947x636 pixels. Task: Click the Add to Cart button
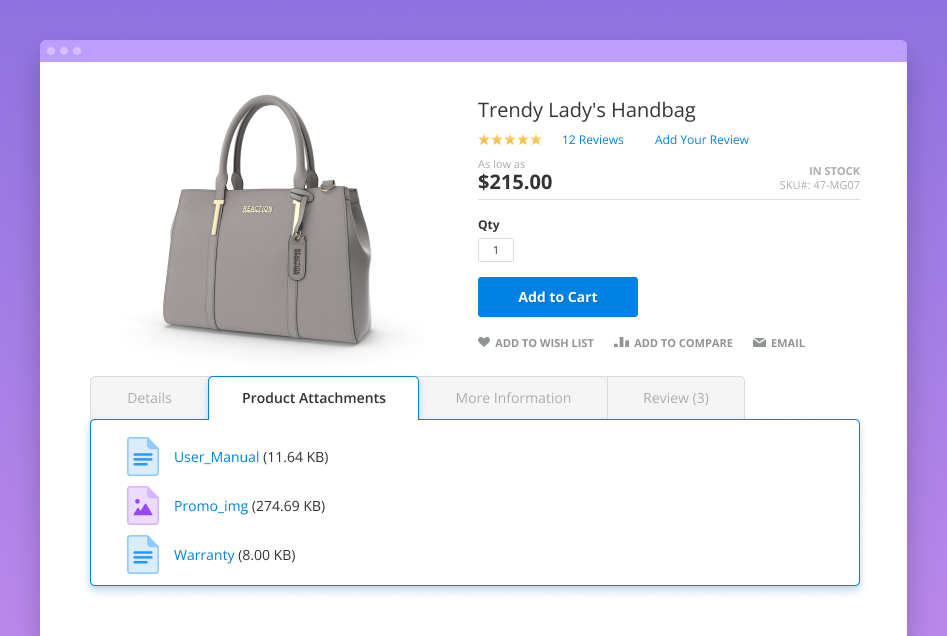(x=557, y=296)
